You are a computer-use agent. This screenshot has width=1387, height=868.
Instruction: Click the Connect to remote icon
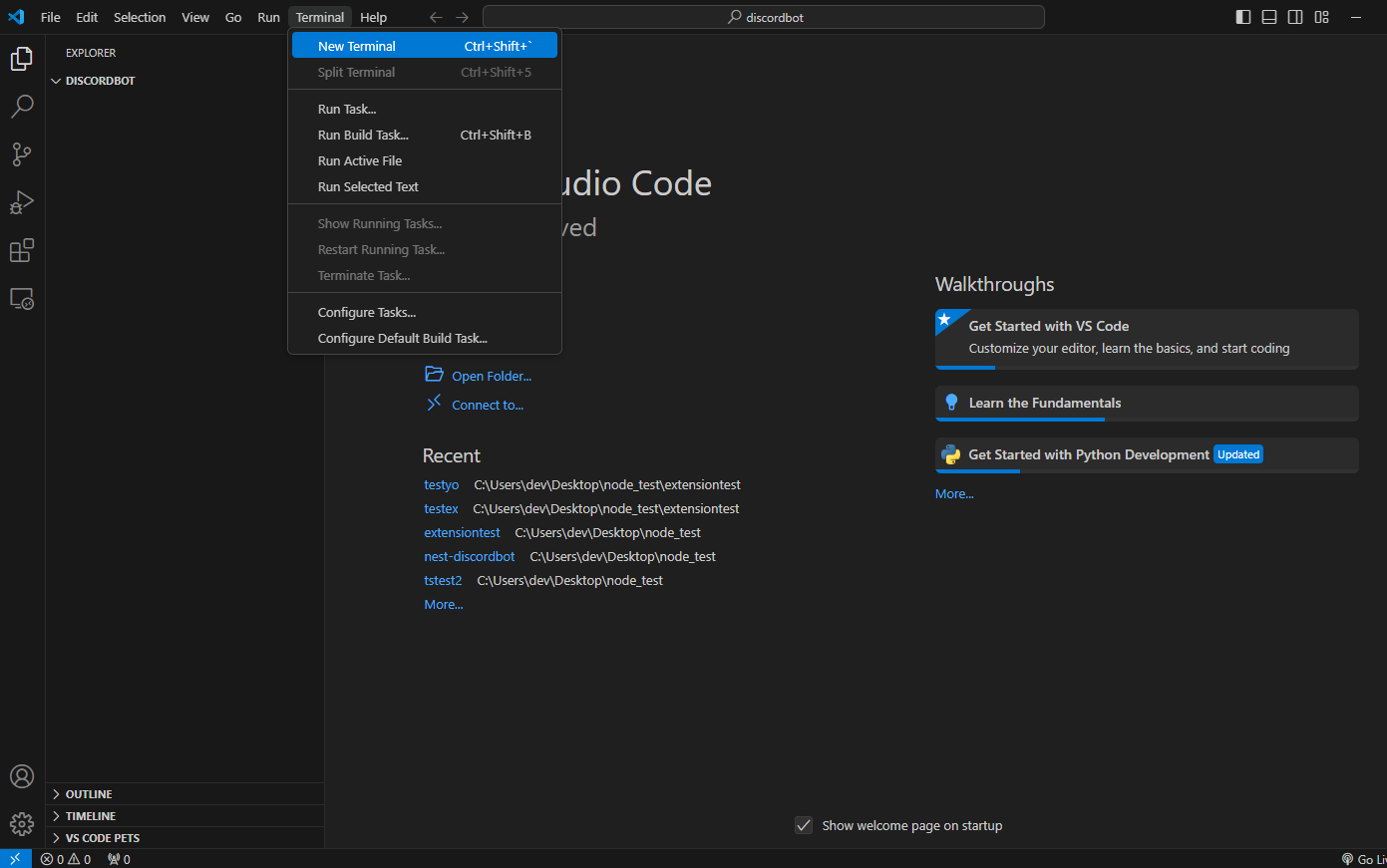tap(434, 403)
